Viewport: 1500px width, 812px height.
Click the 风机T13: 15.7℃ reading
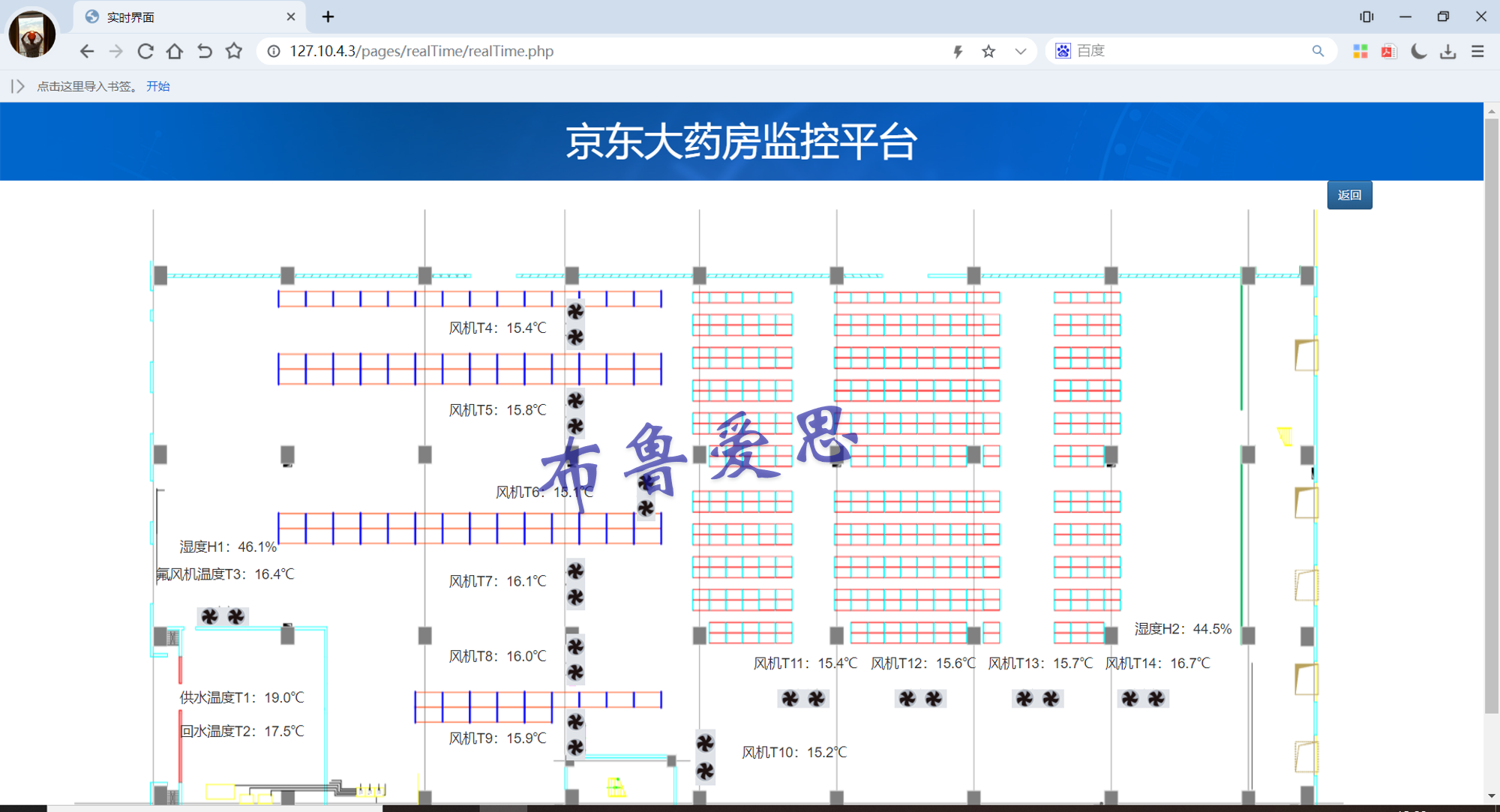click(1040, 663)
